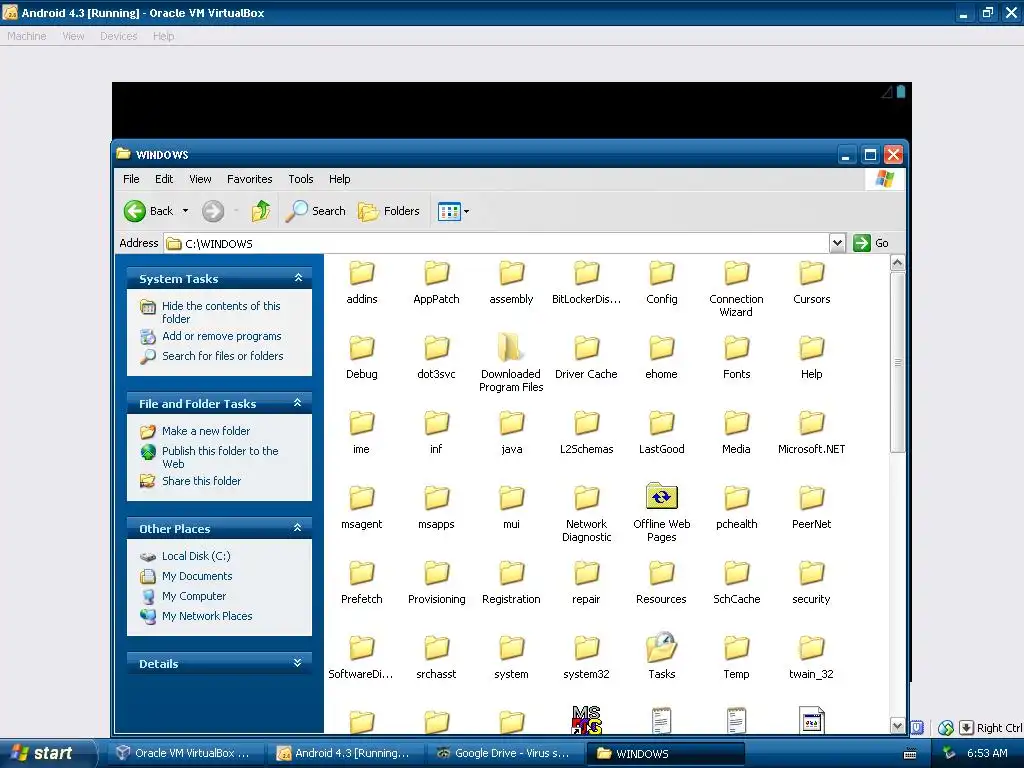The image size is (1024, 768).
Task: Select the Downloaded Program Files folder
Action: pos(511,364)
